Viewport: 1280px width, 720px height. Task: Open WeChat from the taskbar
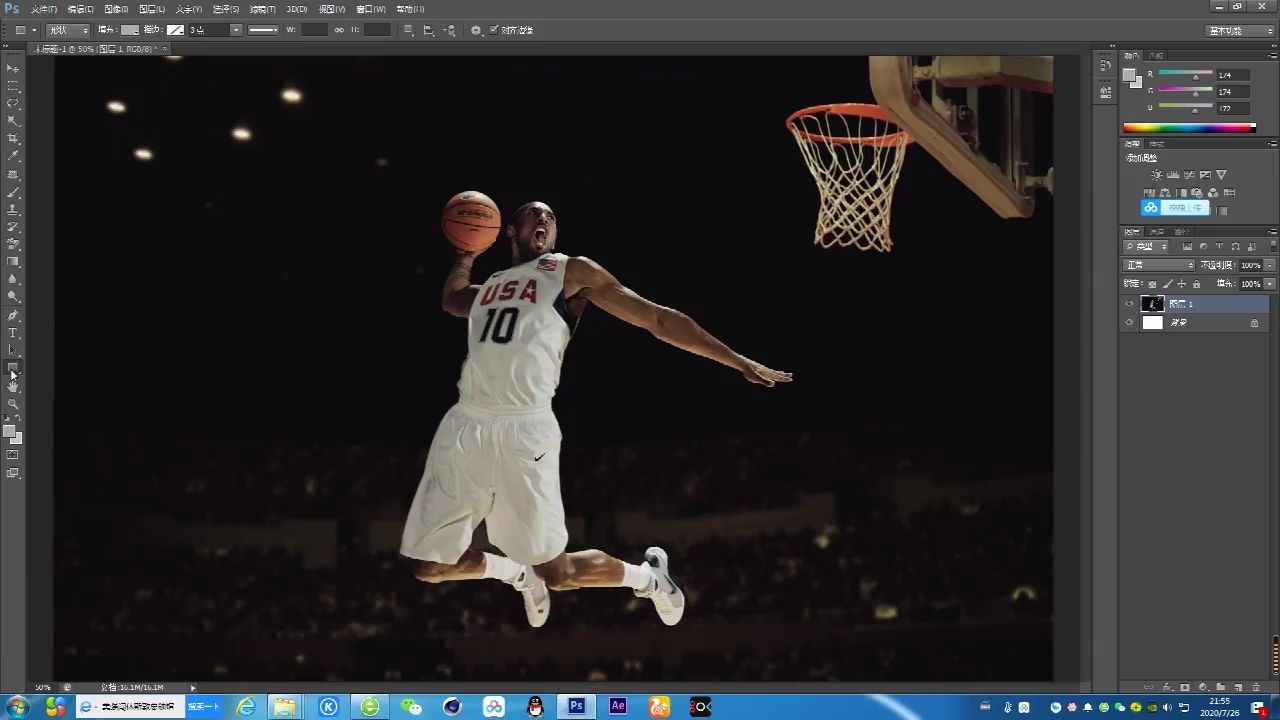pyautogui.click(x=412, y=706)
